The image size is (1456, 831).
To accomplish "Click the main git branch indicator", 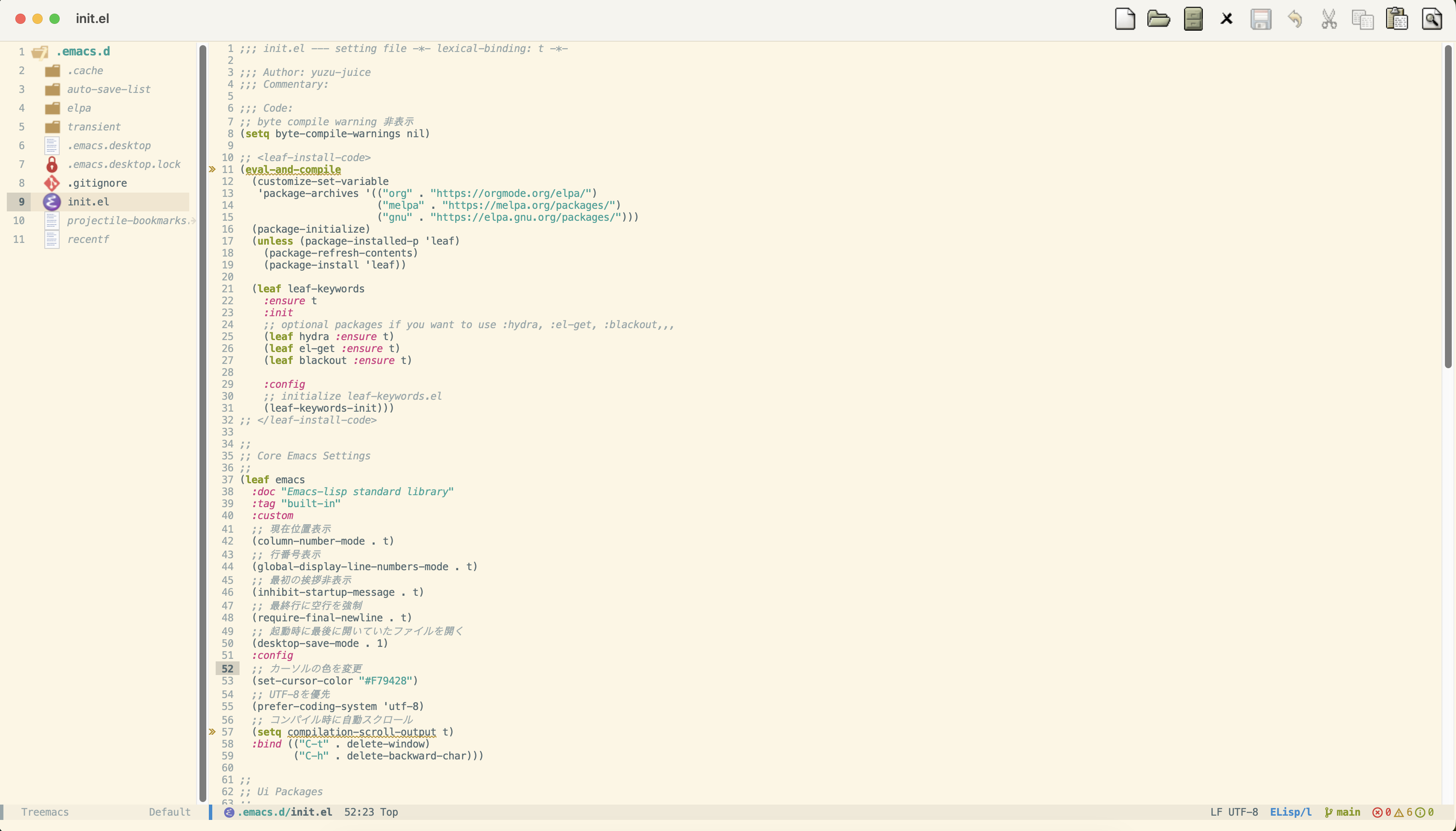I will click(1343, 812).
